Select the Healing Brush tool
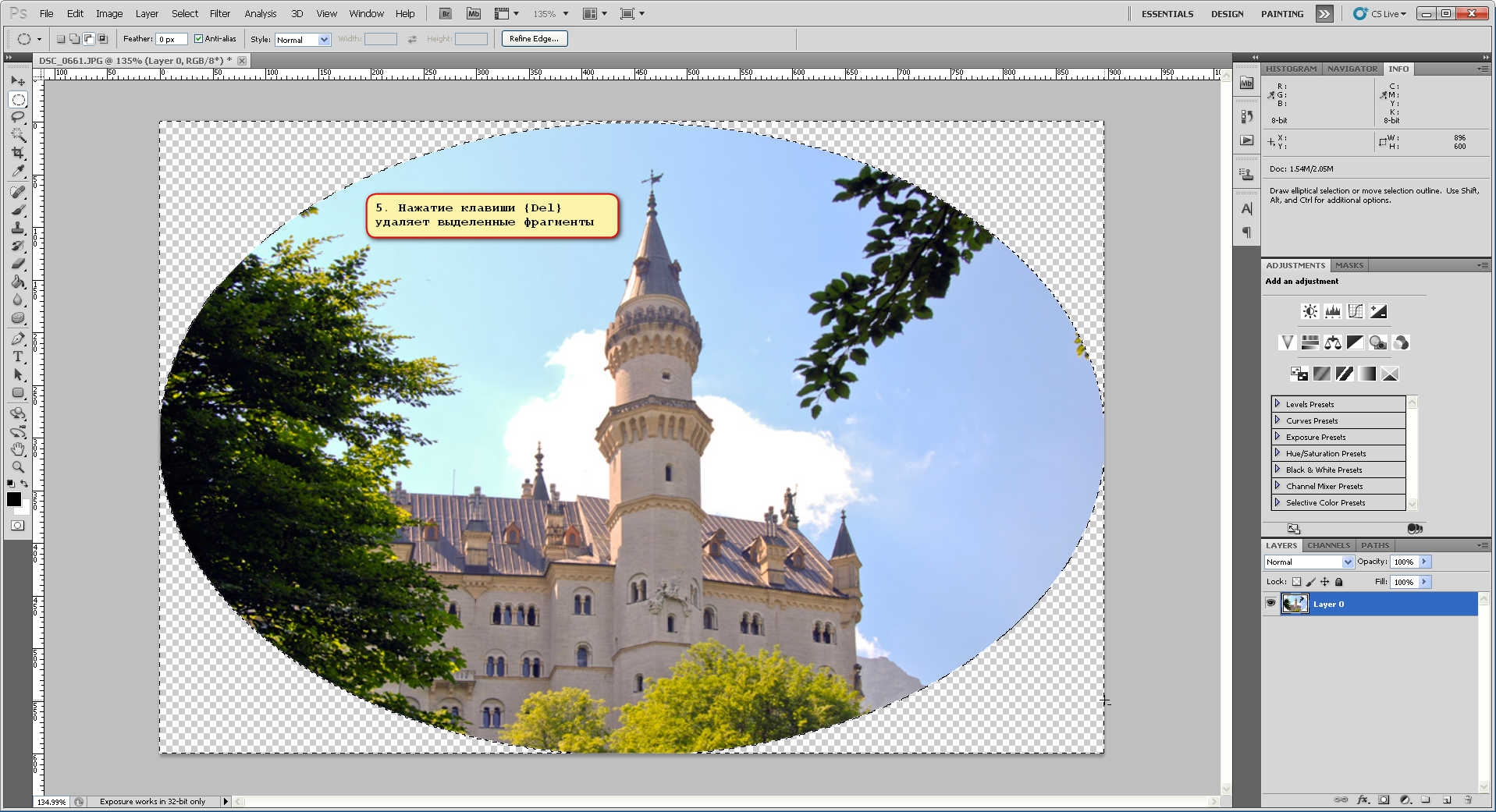The image size is (1496, 812). click(18, 192)
